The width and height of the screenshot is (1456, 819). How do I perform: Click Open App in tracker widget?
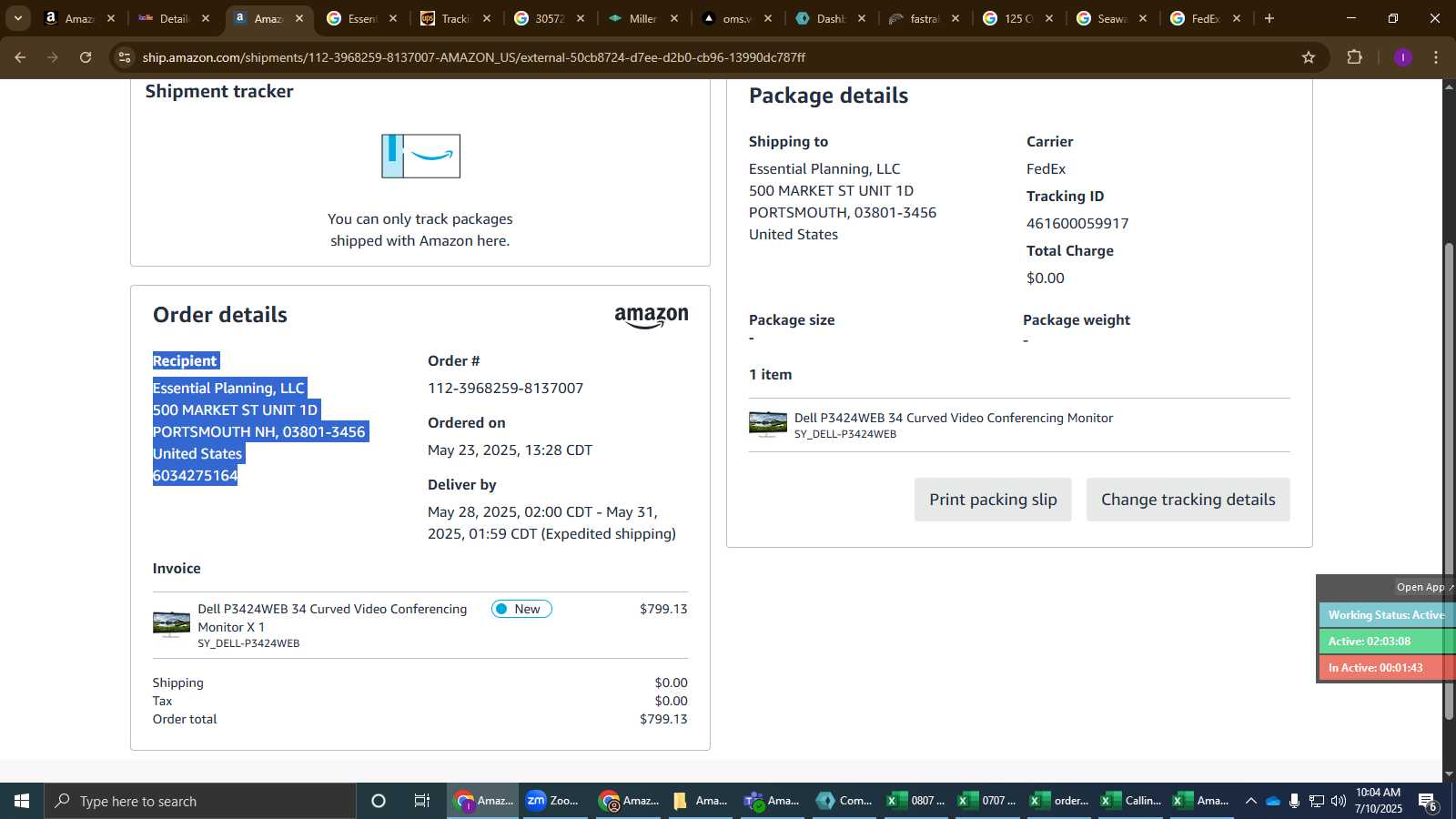(x=1423, y=587)
